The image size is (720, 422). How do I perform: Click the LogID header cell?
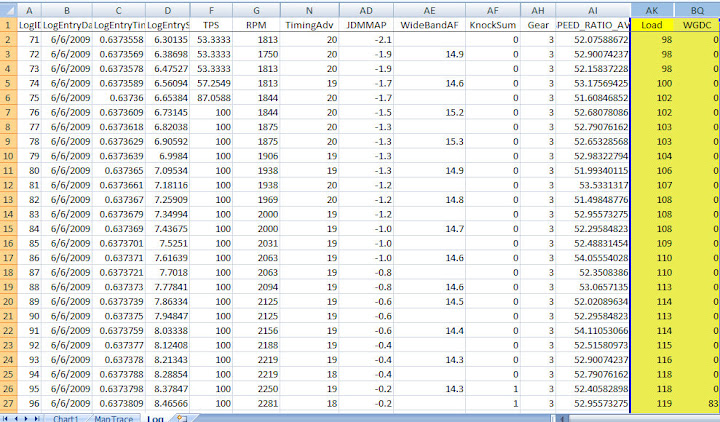point(29,25)
